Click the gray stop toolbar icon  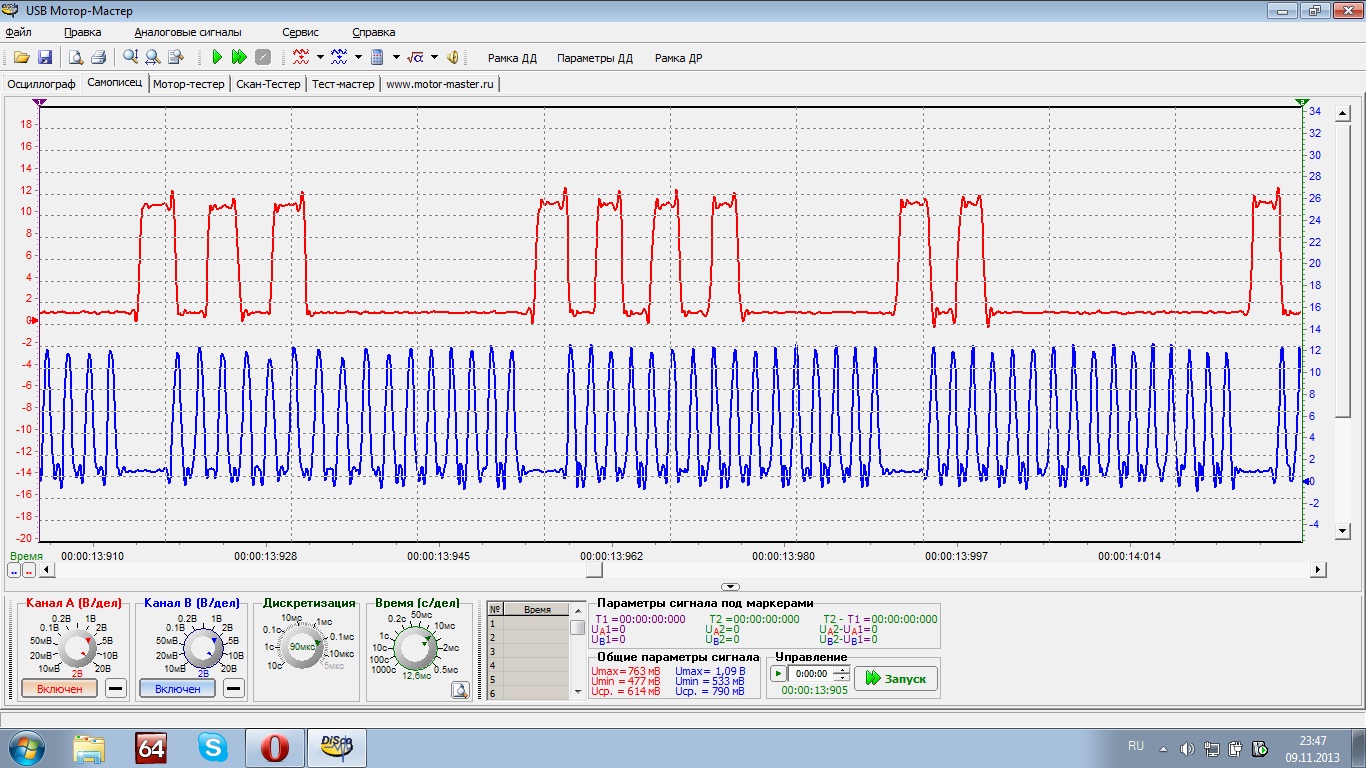(262, 58)
